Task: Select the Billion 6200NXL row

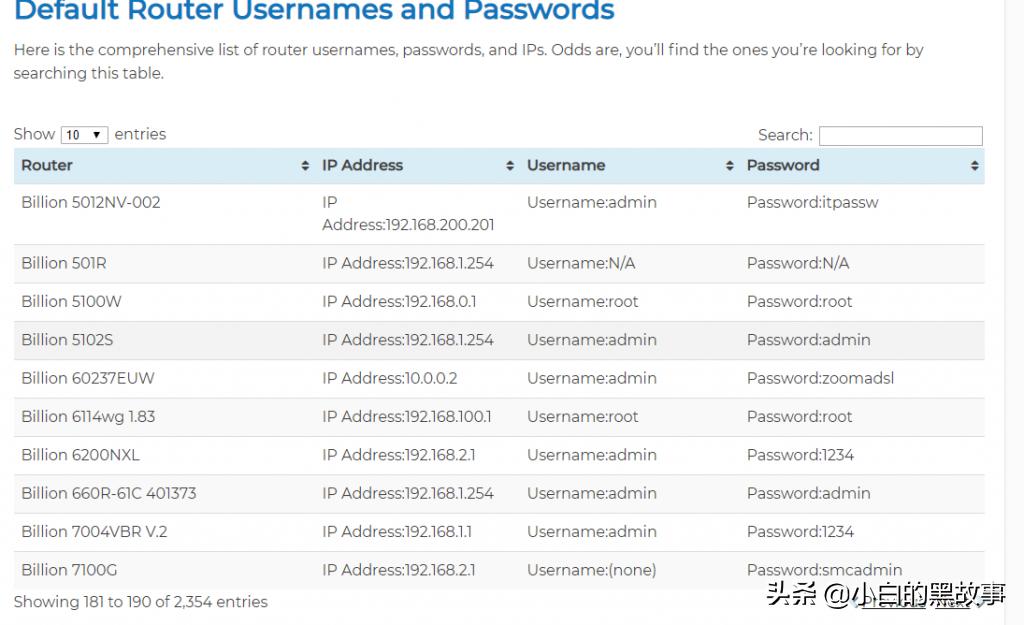Action: (80, 455)
